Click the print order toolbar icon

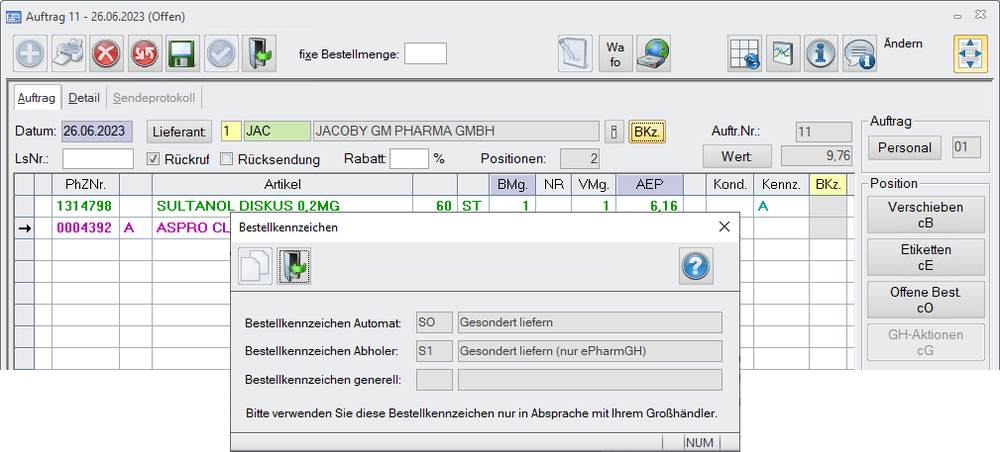coord(69,54)
